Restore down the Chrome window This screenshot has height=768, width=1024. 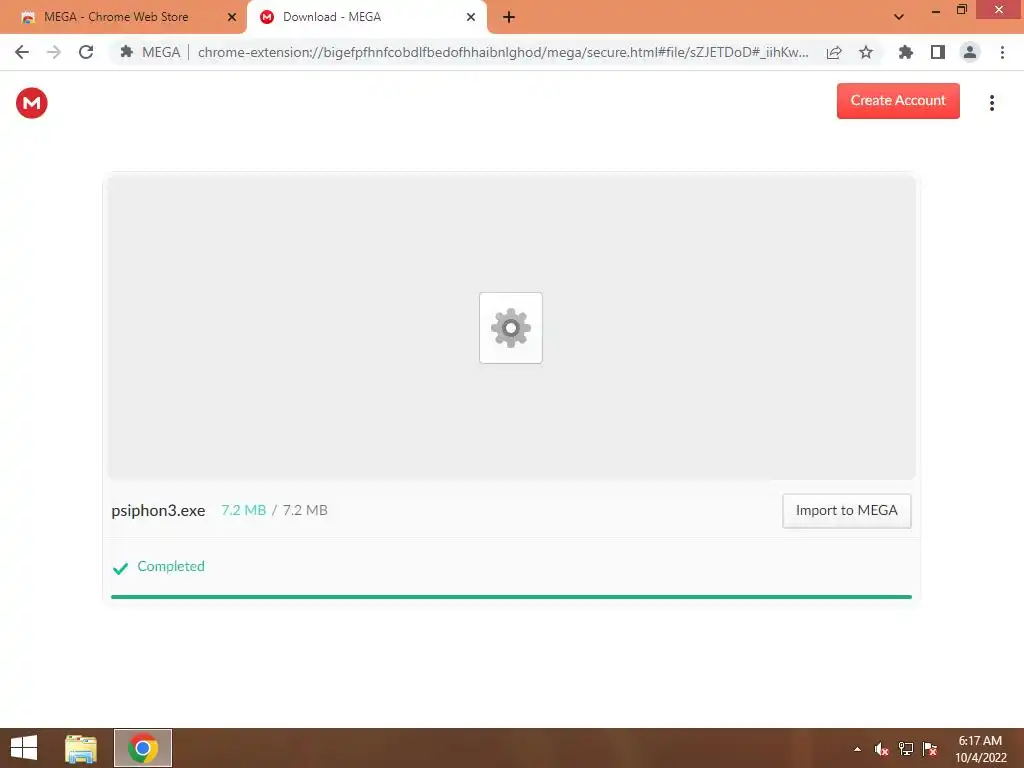pyautogui.click(x=962, y=10)
